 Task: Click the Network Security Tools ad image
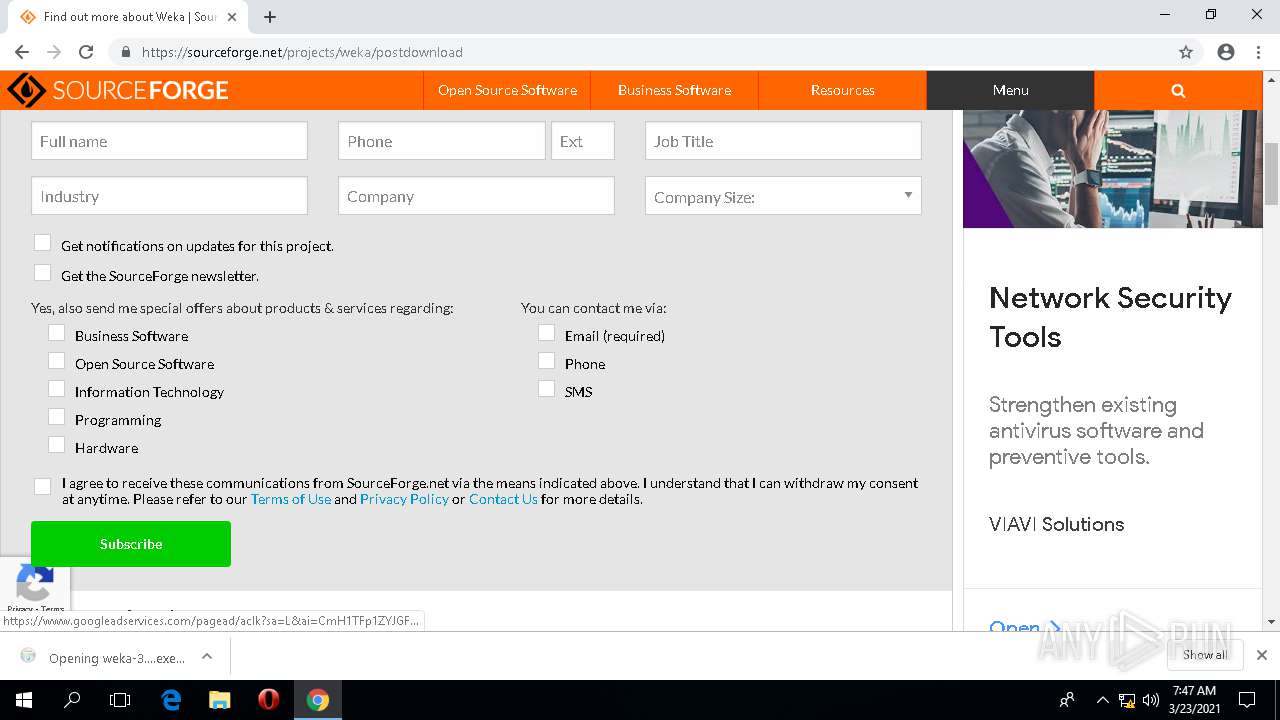[x=1112, y=169]
